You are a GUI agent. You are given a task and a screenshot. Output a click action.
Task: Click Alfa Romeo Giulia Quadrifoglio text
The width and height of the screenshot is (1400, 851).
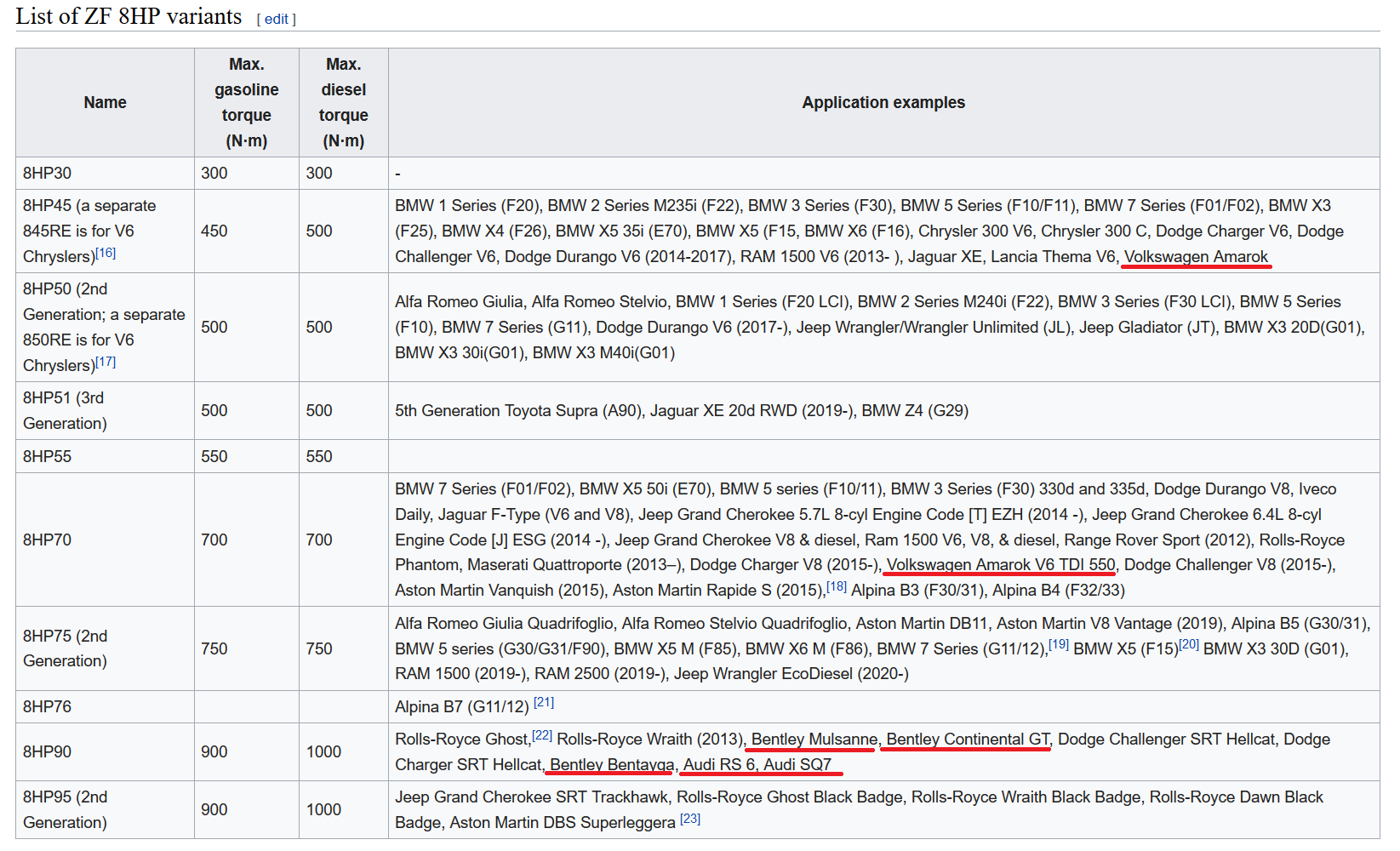coord(504,623)
